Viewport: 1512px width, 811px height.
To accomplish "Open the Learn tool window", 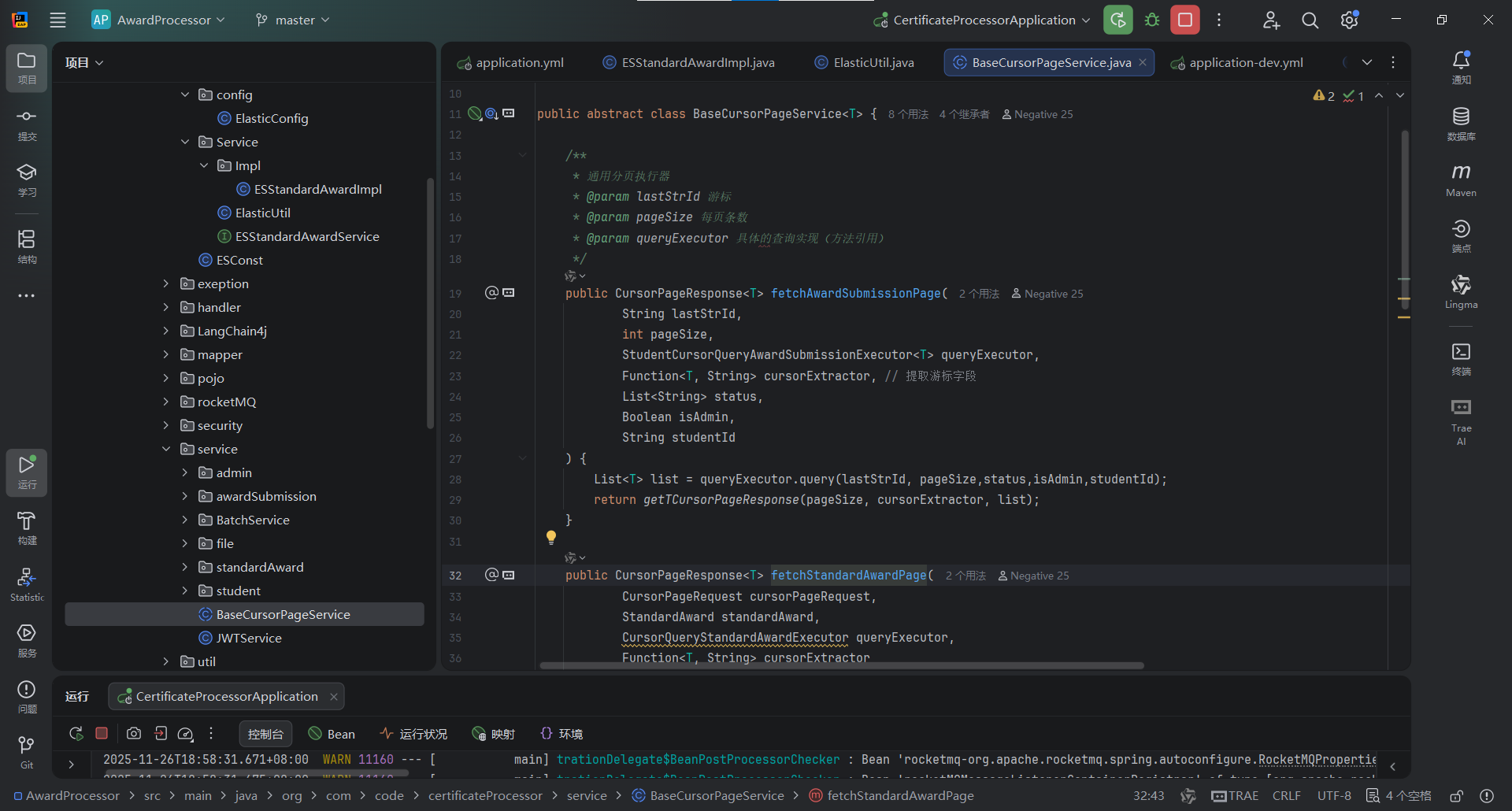I will [27, 180].
